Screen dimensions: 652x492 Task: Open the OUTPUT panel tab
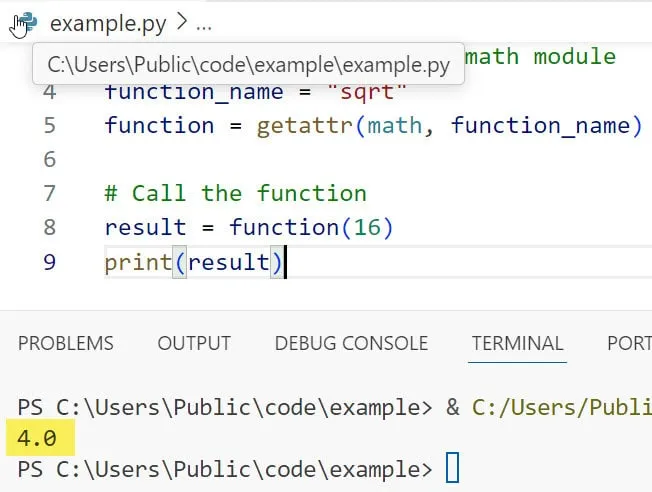point(193,343)
